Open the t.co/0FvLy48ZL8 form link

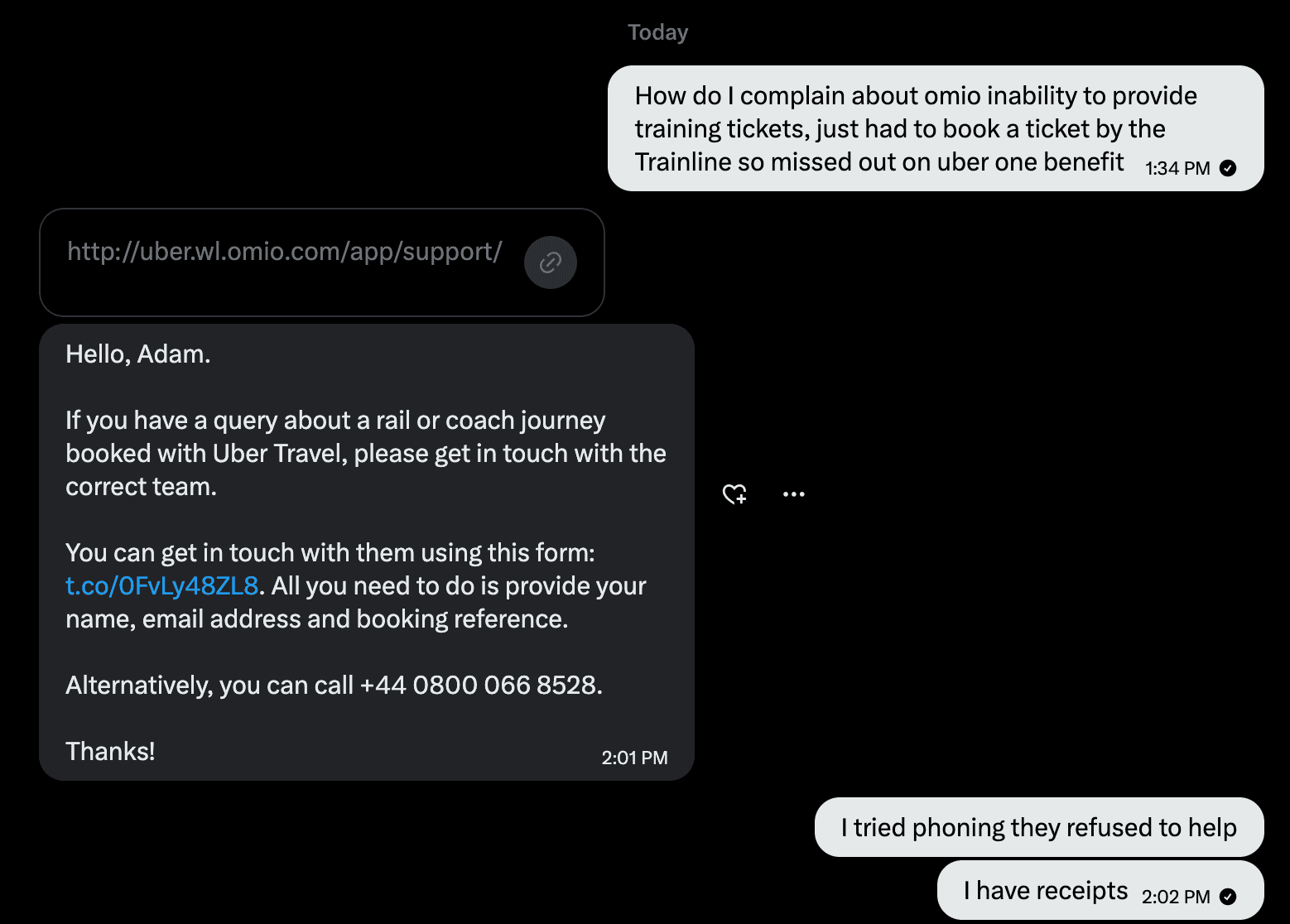162,586
